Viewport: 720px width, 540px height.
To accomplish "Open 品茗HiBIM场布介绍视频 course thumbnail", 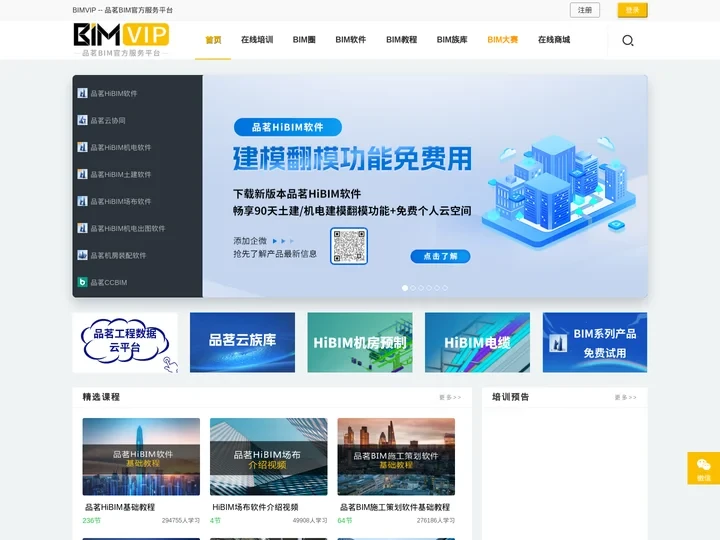I will pos(269,456).
